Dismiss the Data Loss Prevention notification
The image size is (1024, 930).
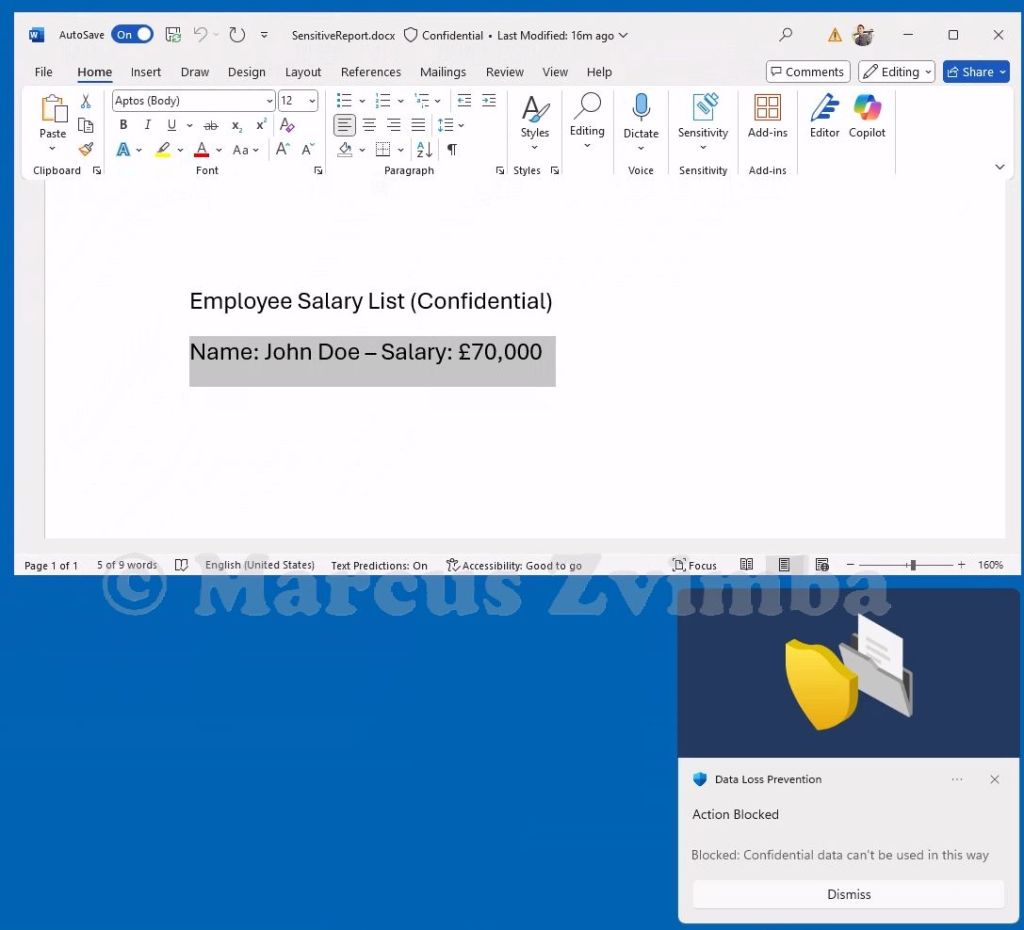tap(848, 894)
